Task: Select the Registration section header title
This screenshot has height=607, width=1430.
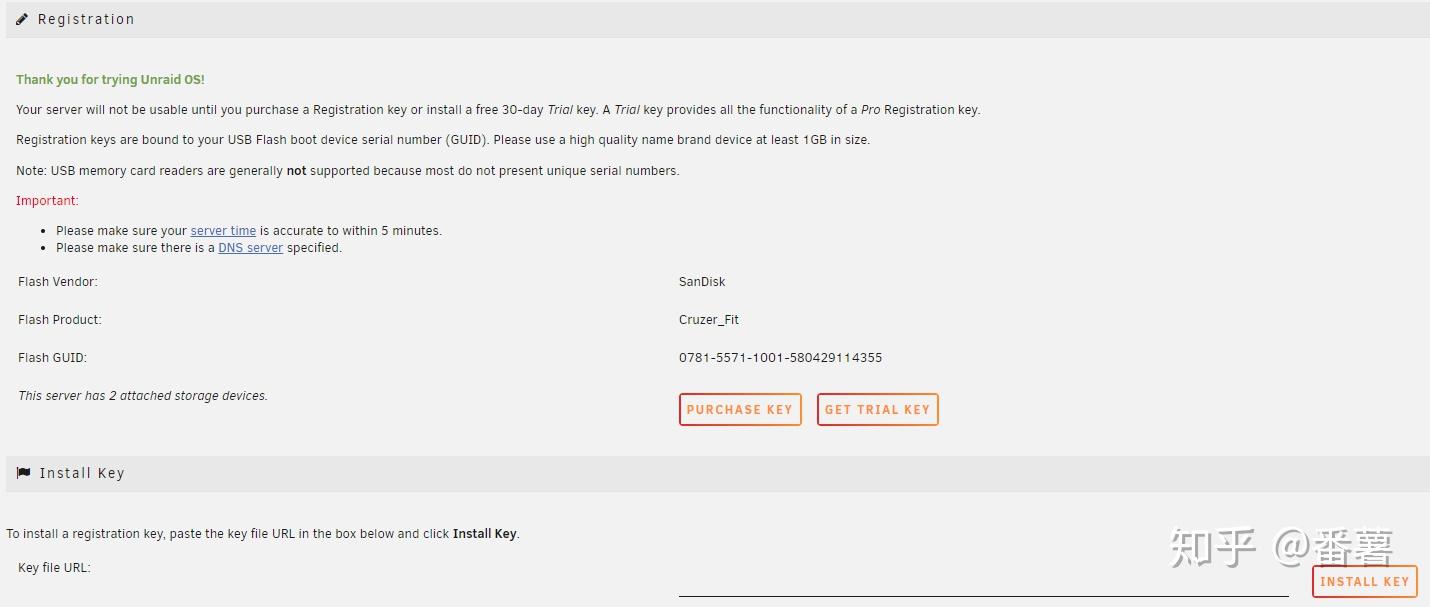Action: (86, 19)
